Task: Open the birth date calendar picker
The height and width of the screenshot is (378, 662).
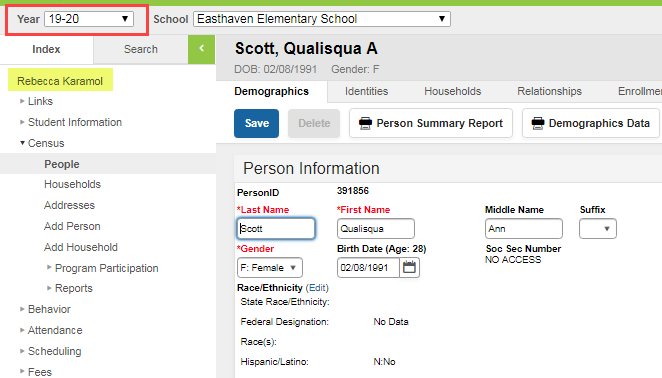Action: pos(409,267)
